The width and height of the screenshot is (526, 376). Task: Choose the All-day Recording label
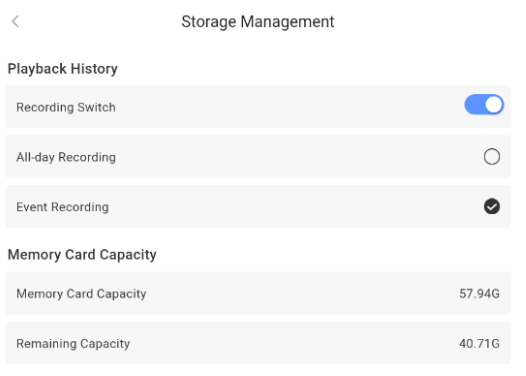pyautogui.click(x=66, y=157)
